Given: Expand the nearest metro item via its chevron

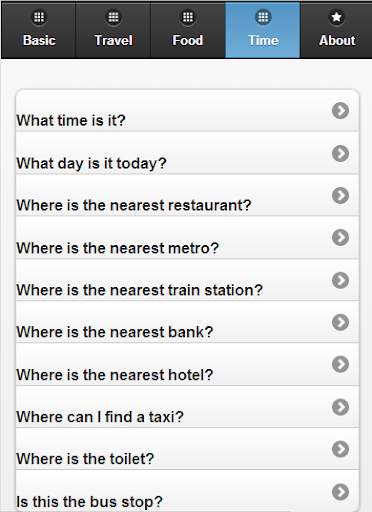Looking at the screenshot, I should pos(340,238).
